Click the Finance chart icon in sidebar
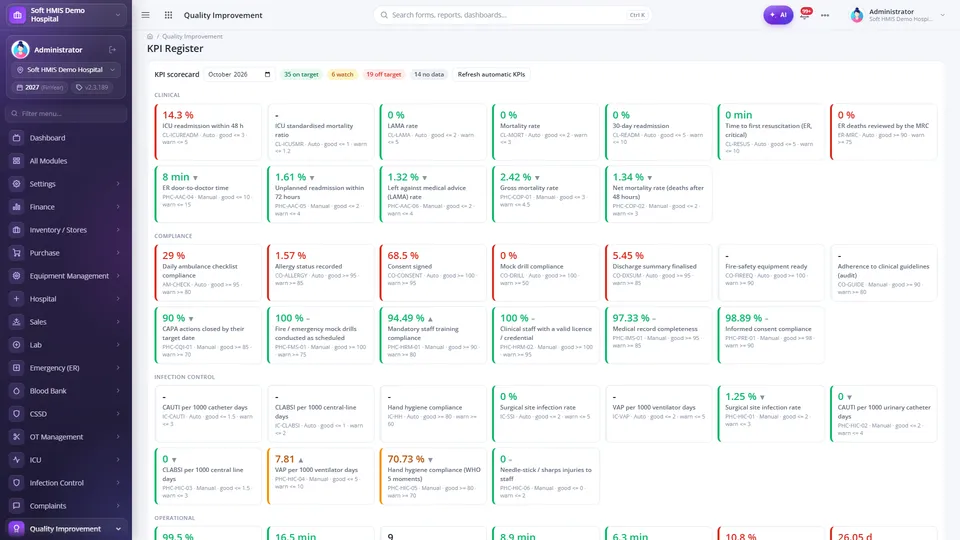960x540 pixels. (x=17, y=207)
